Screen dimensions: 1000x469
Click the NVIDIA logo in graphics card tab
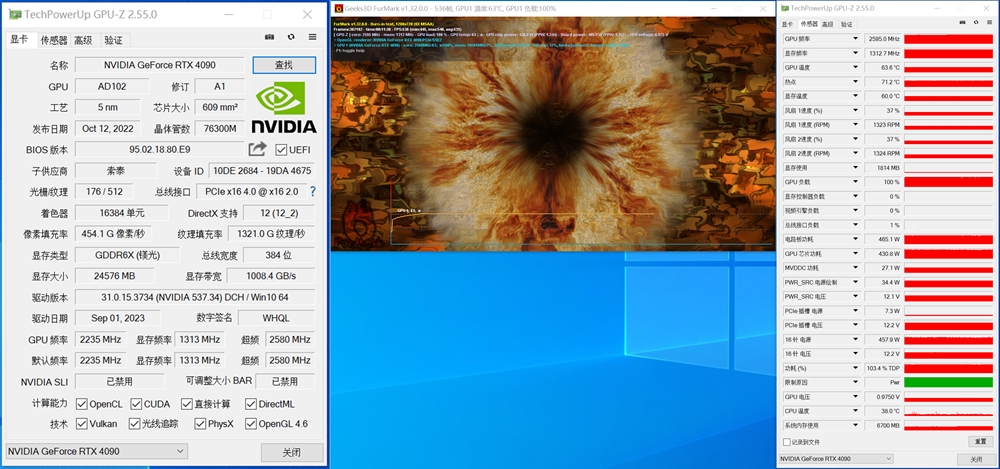pos(284,107)
